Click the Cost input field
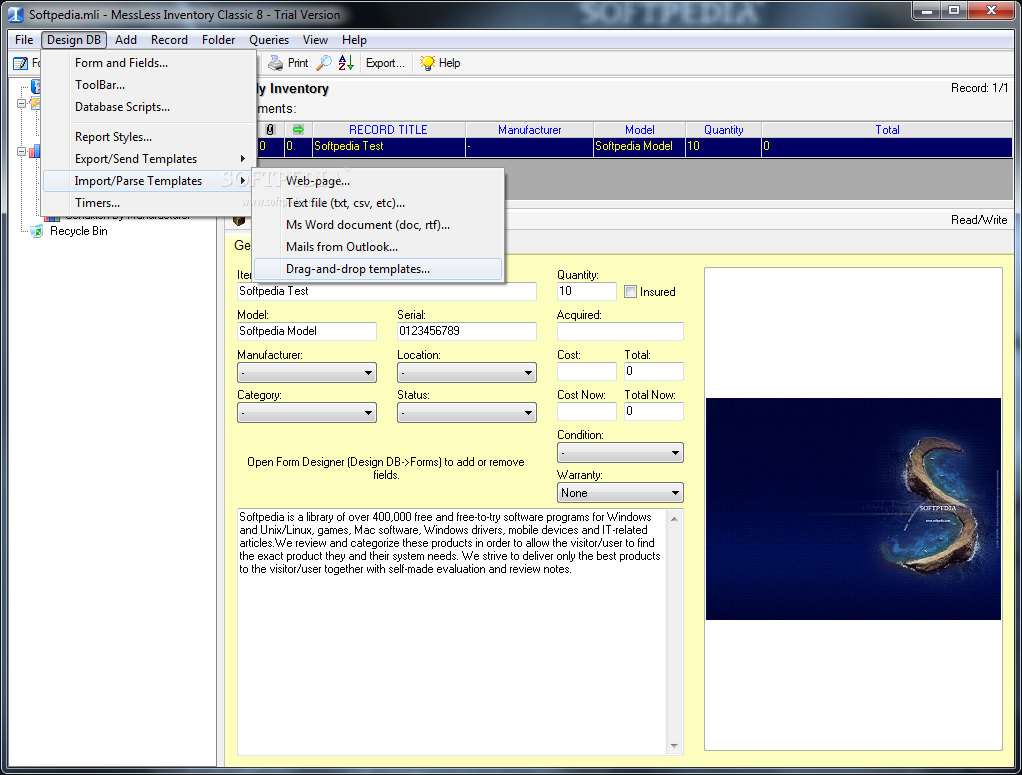The image size is (1022, 775). [587, 372]
